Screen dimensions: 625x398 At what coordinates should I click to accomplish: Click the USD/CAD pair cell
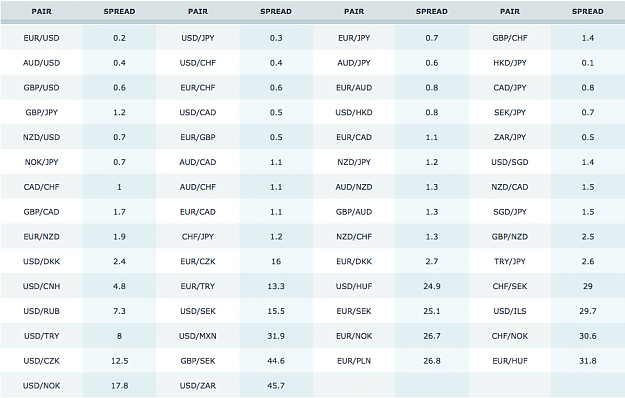(x=198, y=112)
